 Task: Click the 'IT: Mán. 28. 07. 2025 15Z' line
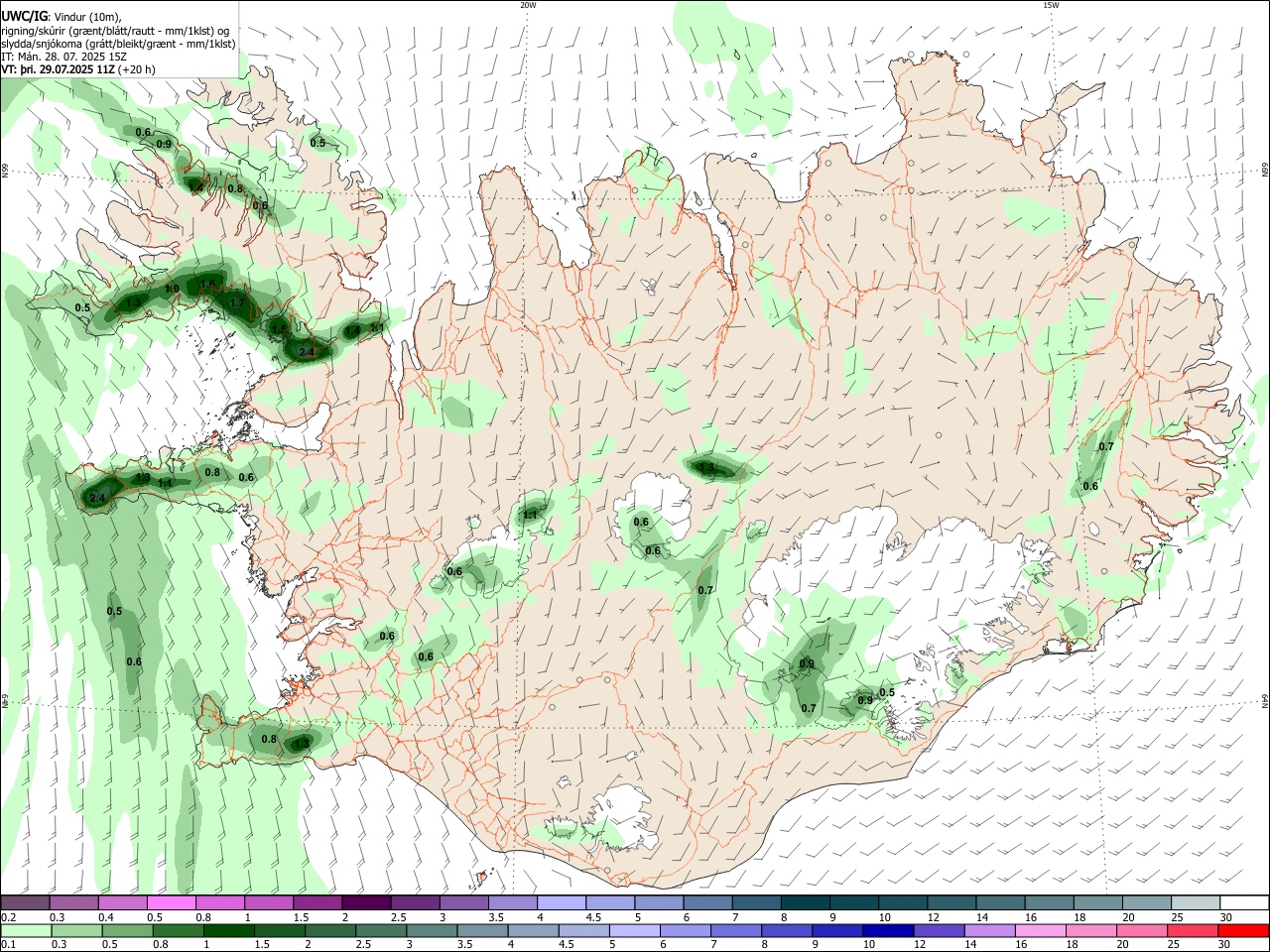(63, 57)
